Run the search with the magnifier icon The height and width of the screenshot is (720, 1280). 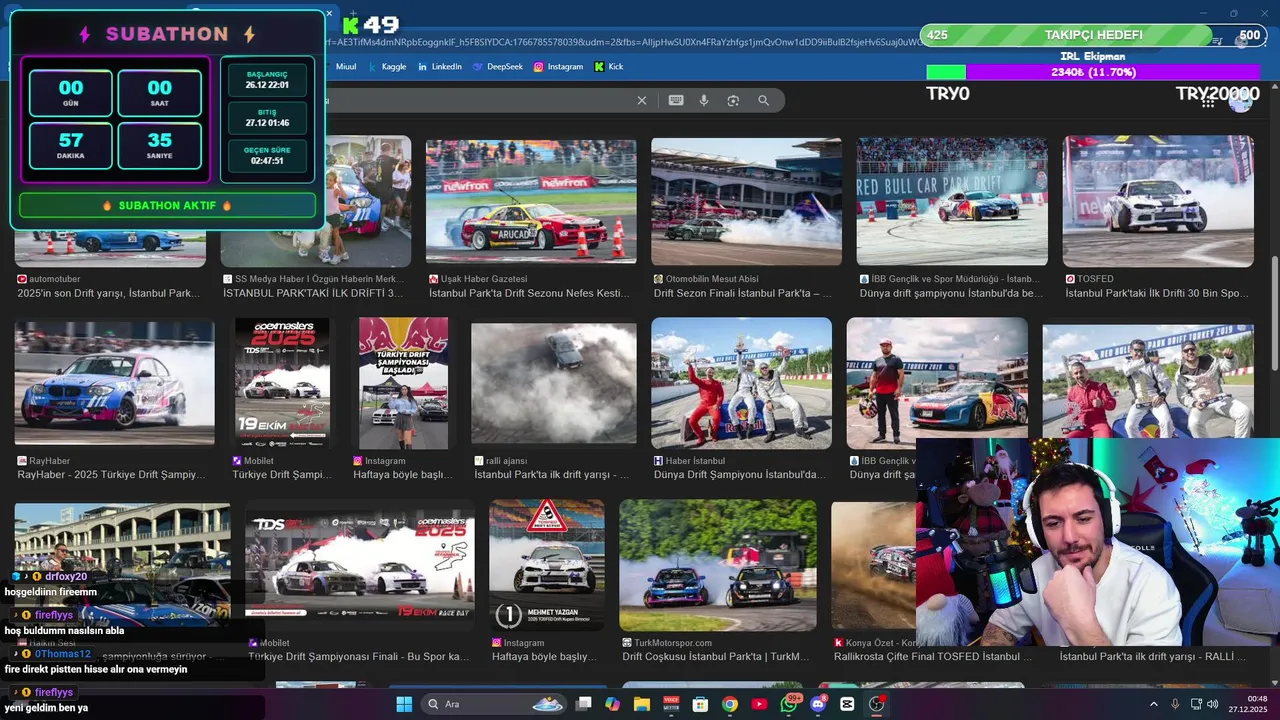click(x=764, y=100)
